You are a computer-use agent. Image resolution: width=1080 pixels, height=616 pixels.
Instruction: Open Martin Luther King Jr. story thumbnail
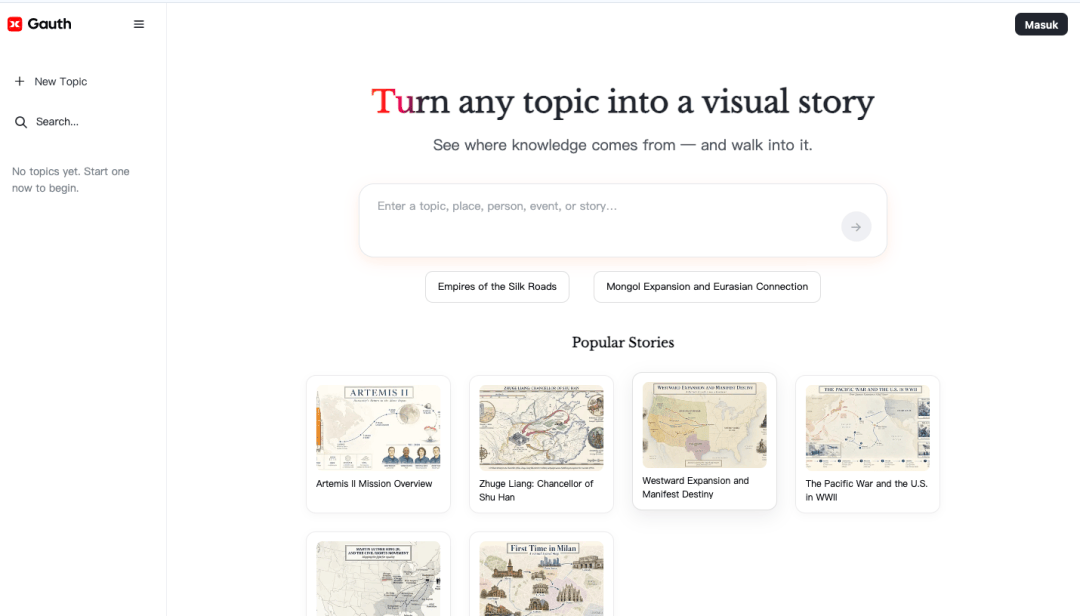click(378, 578)
